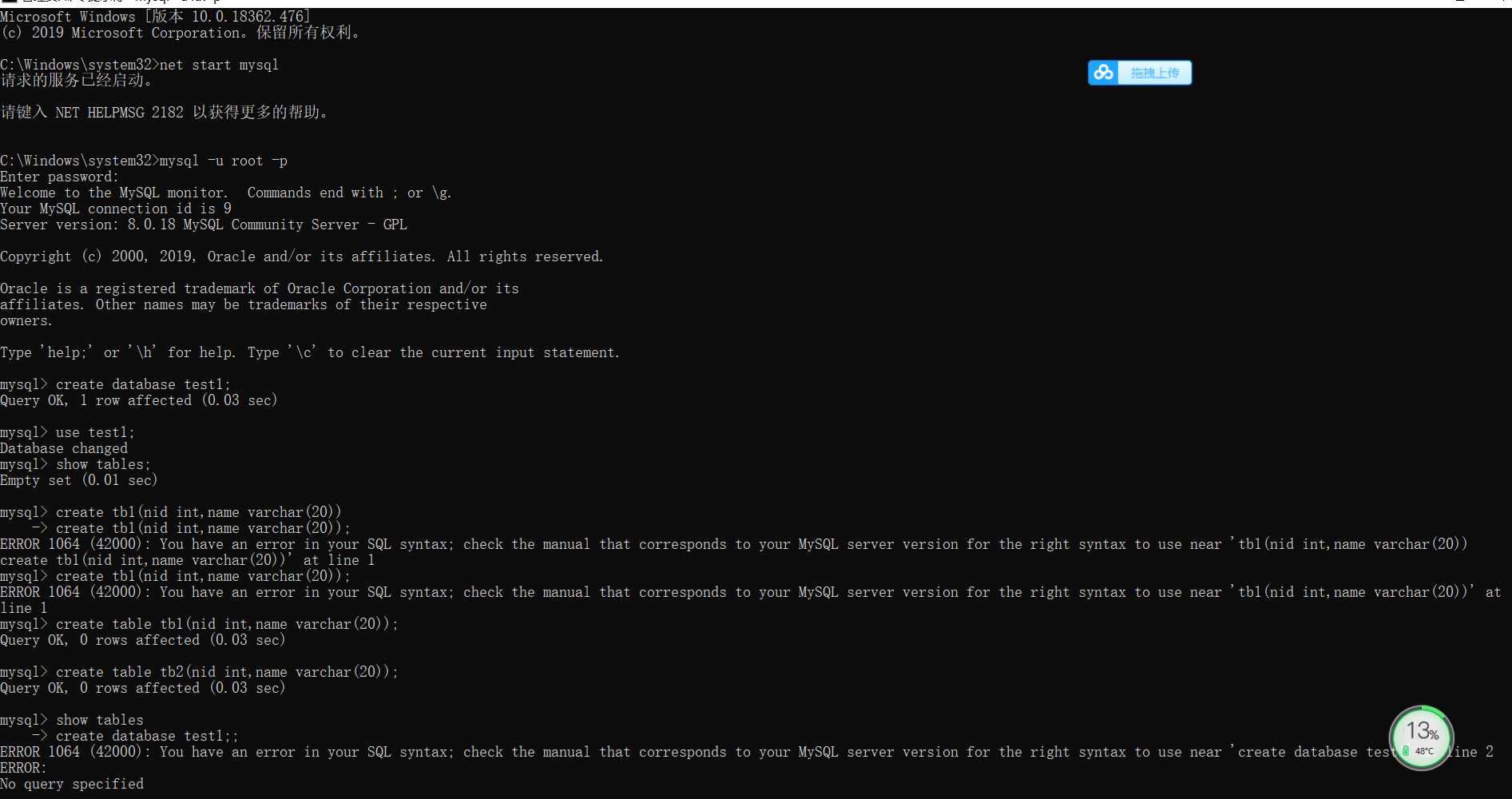
Task: Click the Baidu cloud icon on the upload widget
Action: 1103,73
